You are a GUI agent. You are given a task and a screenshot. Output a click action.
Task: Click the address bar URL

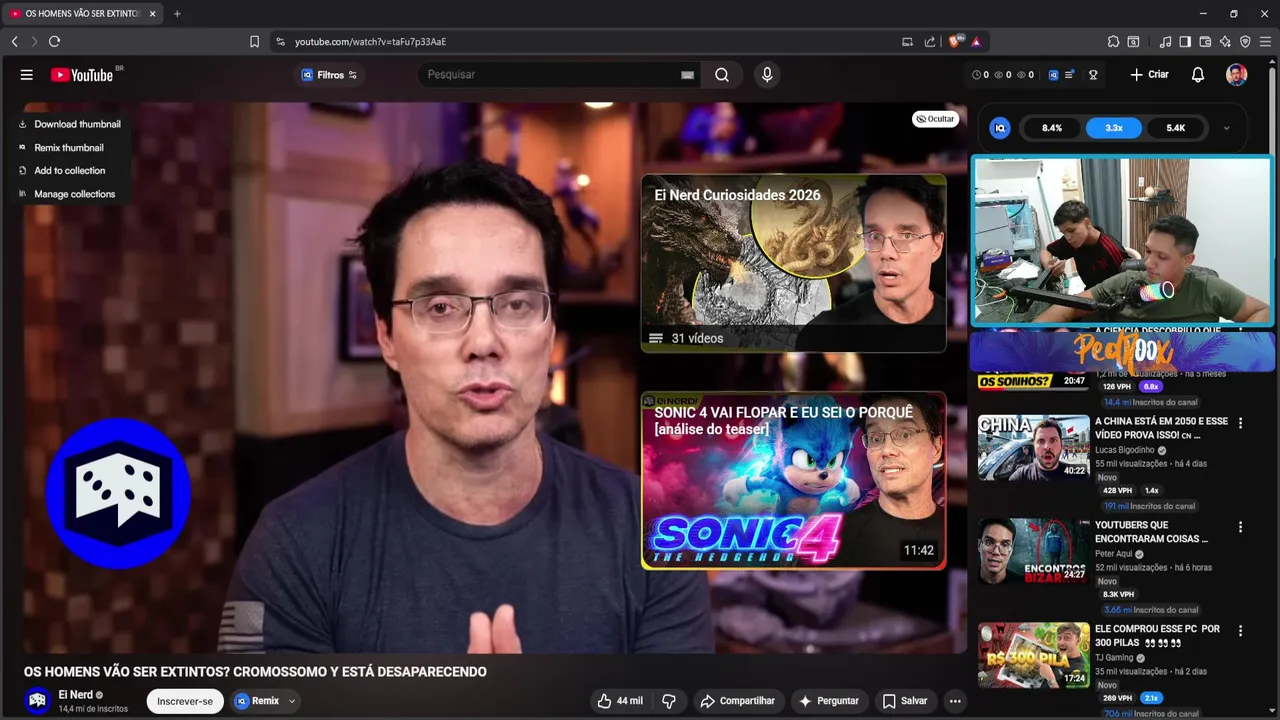coord(370,42)
